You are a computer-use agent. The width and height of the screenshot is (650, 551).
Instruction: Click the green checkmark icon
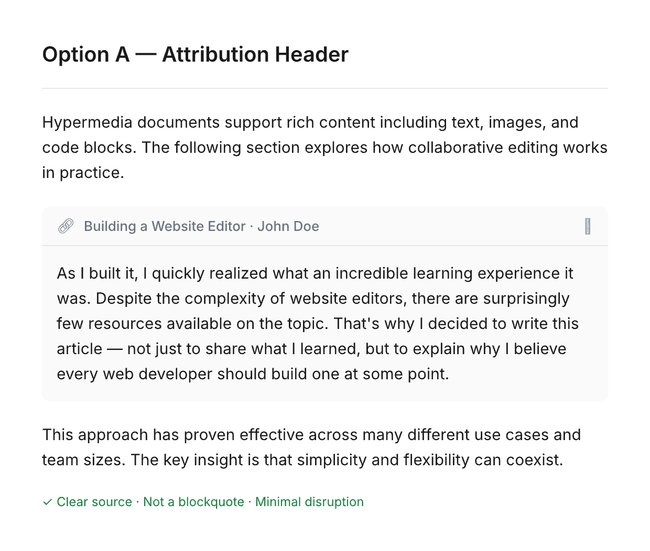[x=47, y=502]
